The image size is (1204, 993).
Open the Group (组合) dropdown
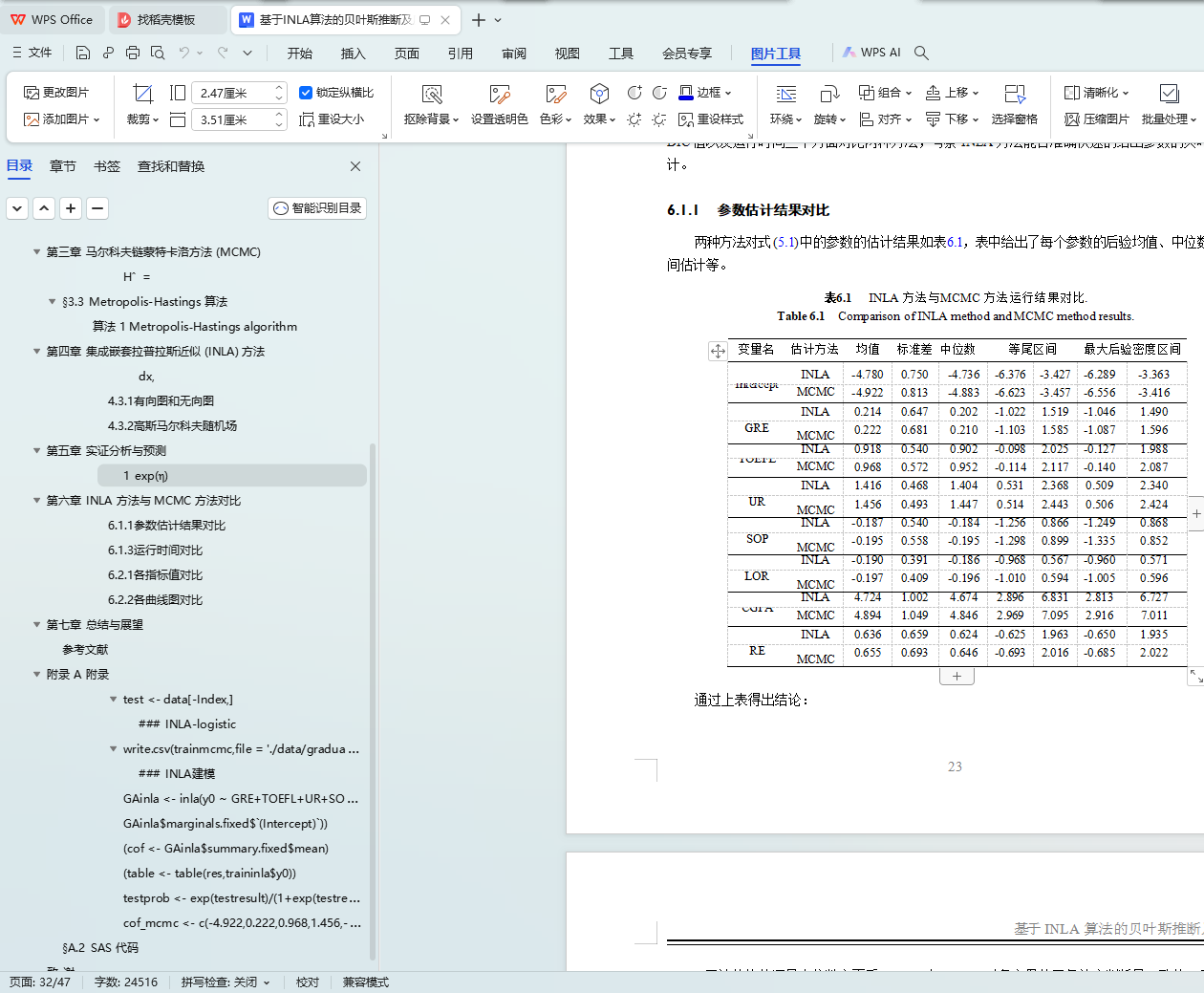click(x=885, y=93)
